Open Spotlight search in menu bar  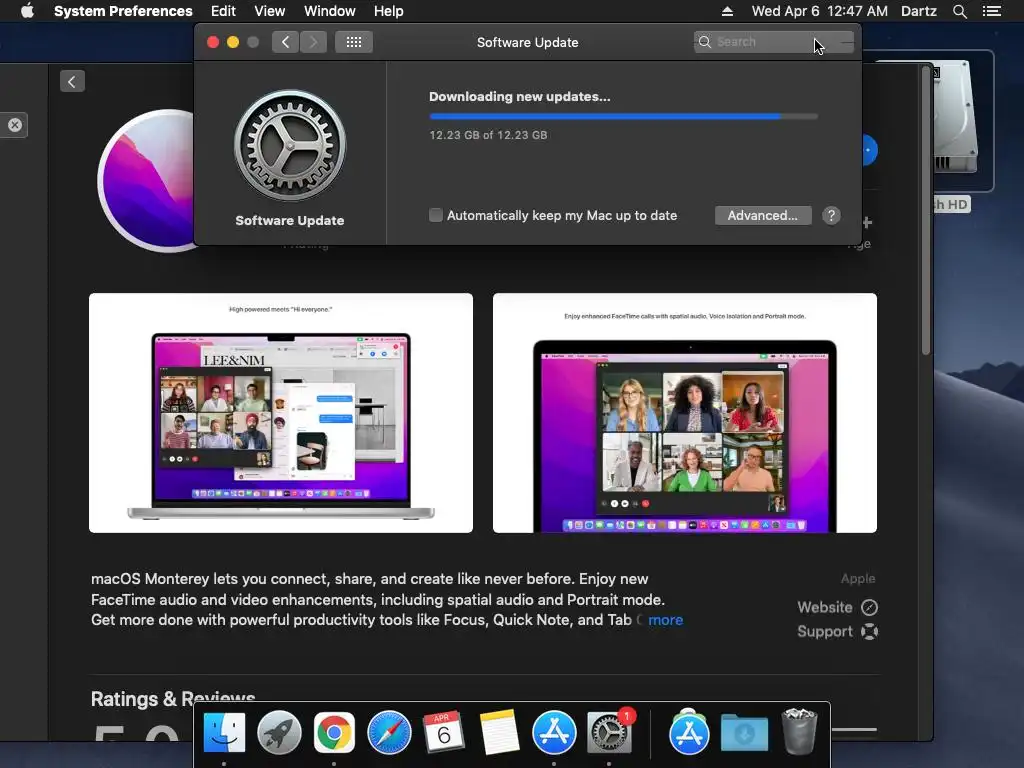(959, 11)
